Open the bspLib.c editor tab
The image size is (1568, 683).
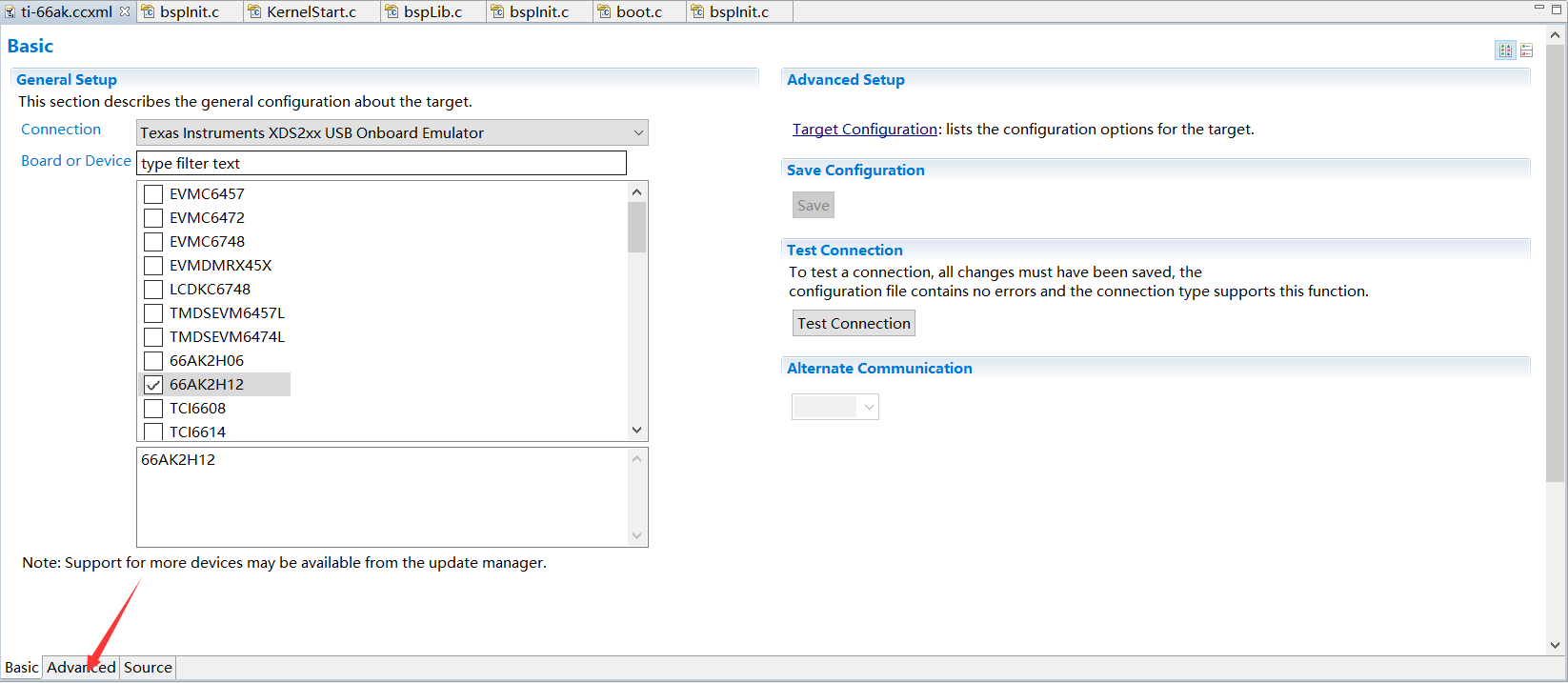point(432,11)
